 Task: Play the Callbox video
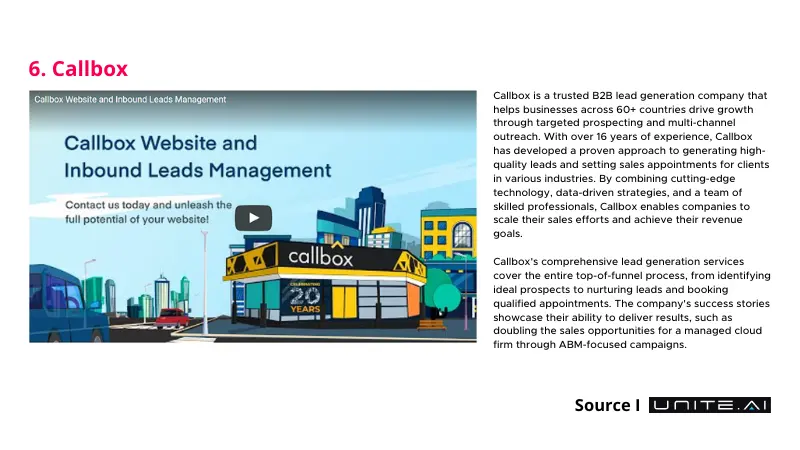click(253, 218)
